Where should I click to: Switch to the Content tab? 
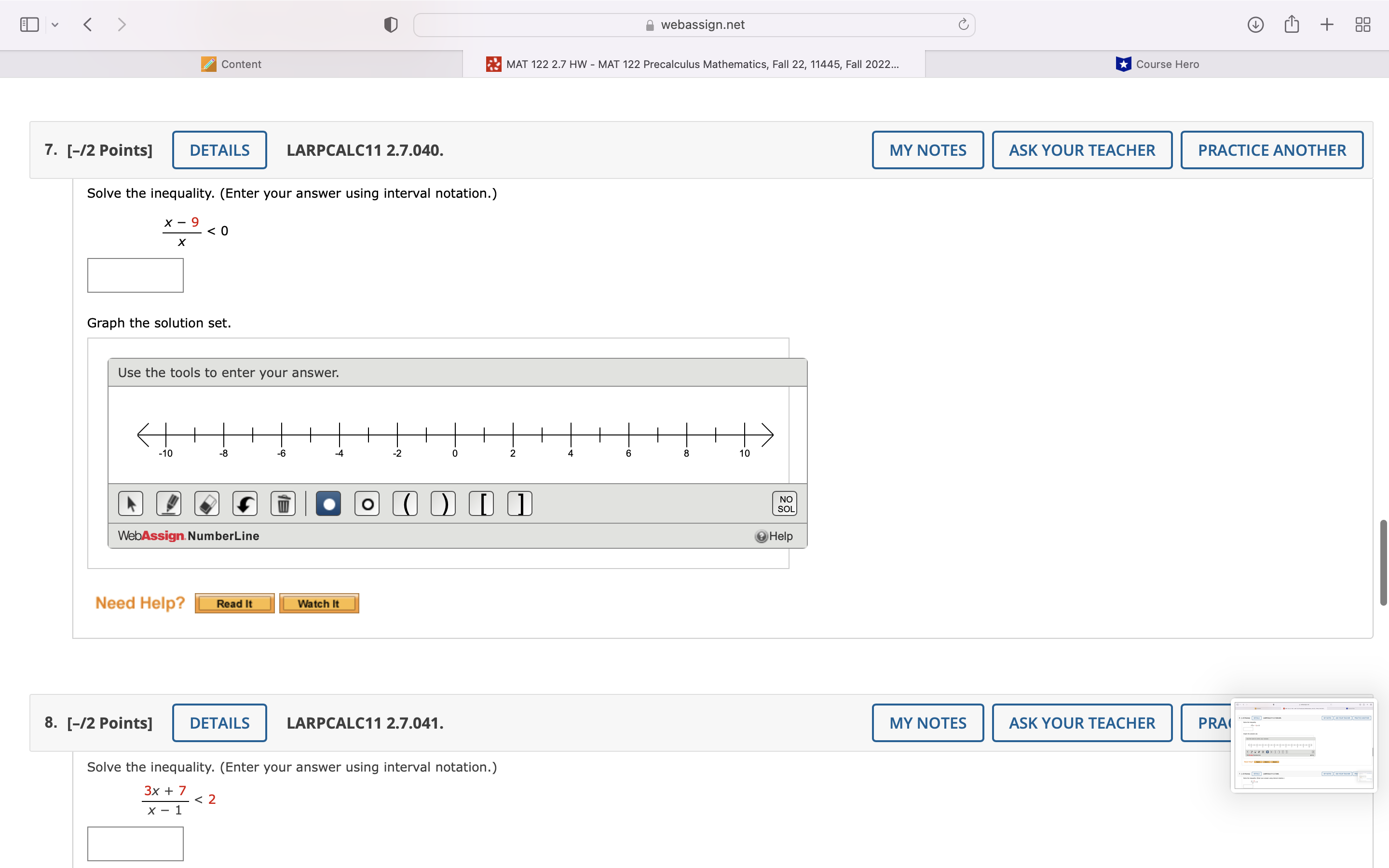tap(231, 64)
